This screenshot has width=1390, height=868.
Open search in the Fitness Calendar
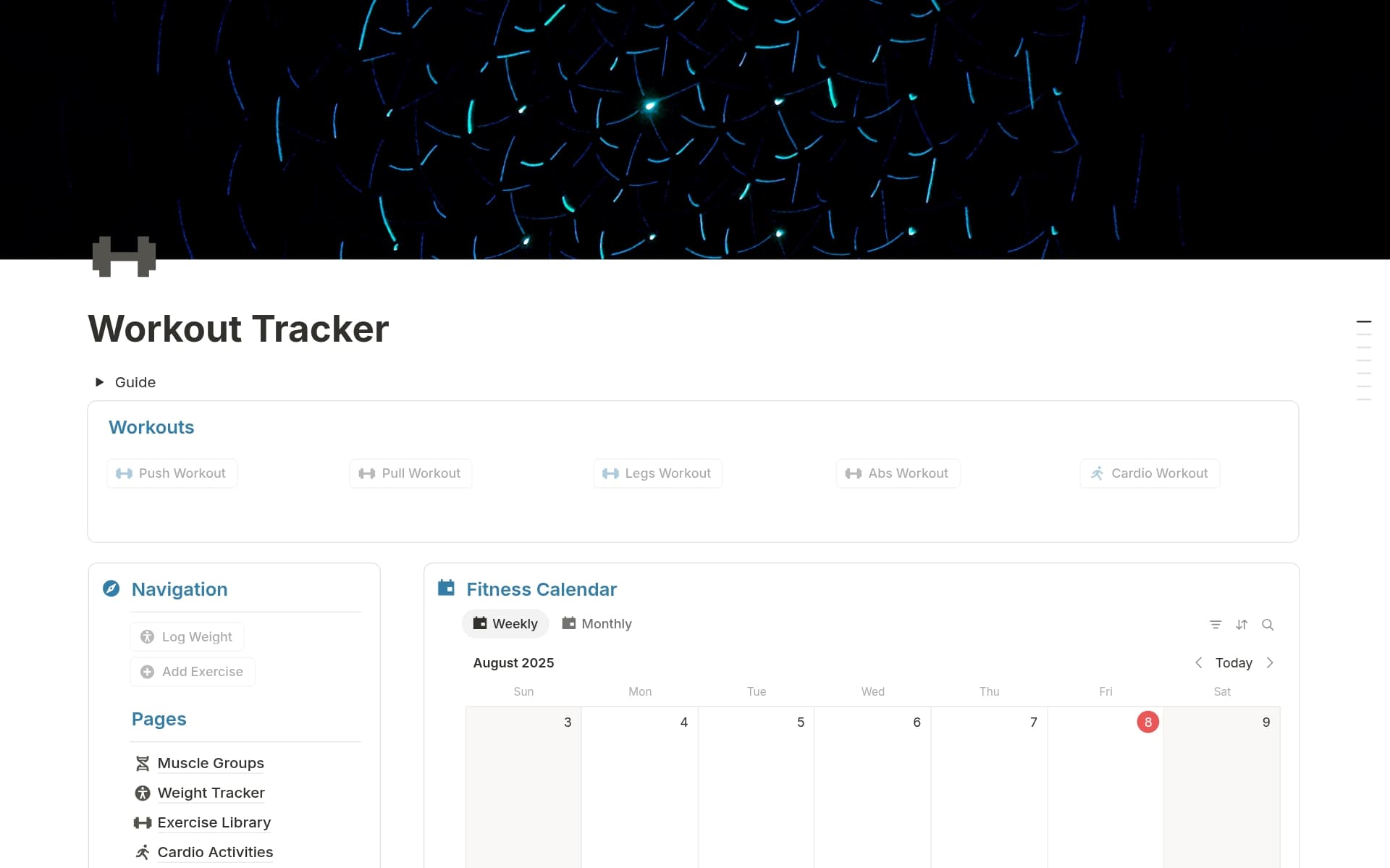(1268, 624)
